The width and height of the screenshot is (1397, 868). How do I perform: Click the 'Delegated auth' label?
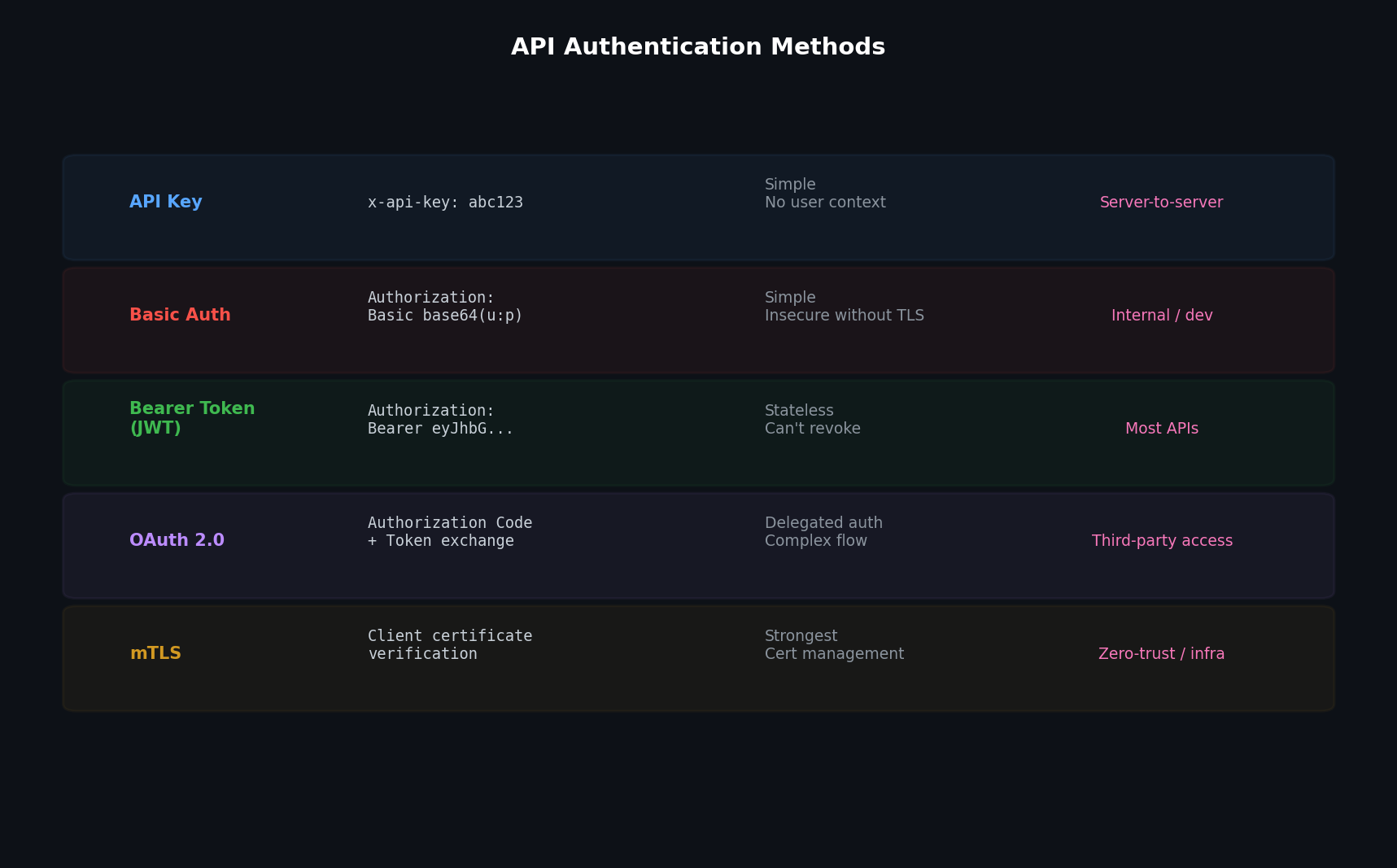click(x=823, y=523)
